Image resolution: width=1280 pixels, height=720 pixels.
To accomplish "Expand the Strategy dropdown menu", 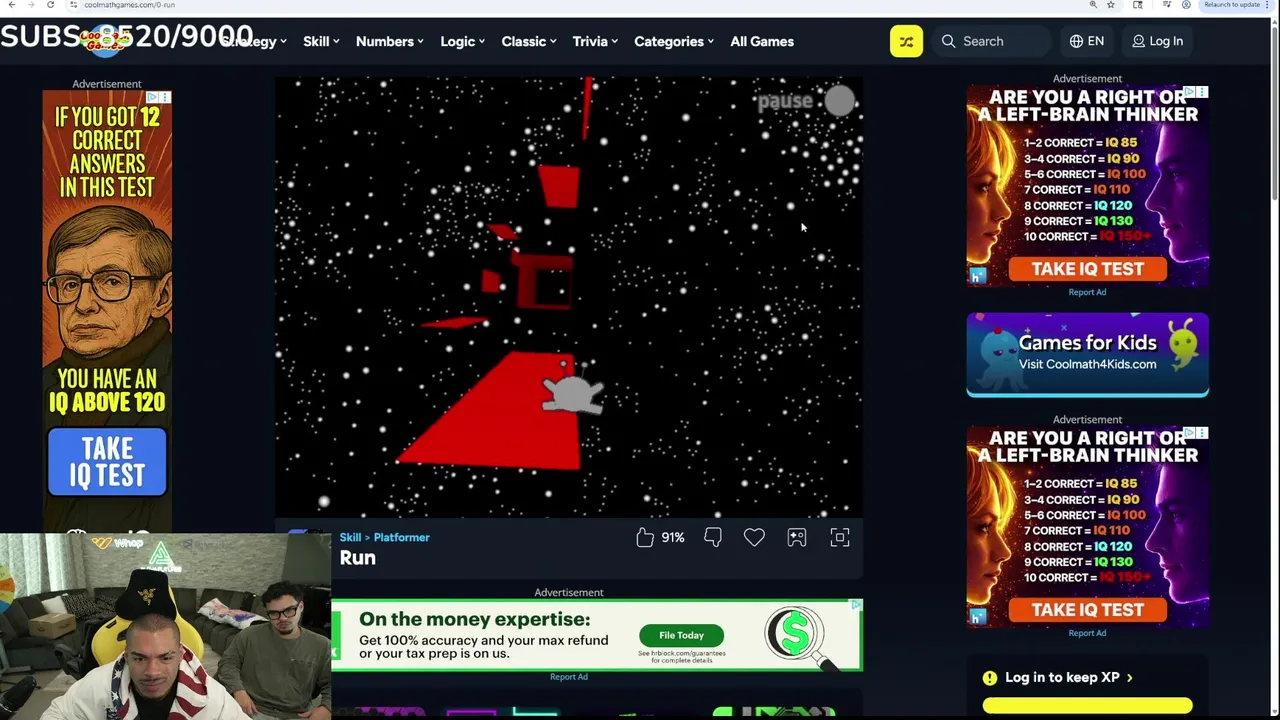I will [x=254, y=41].
